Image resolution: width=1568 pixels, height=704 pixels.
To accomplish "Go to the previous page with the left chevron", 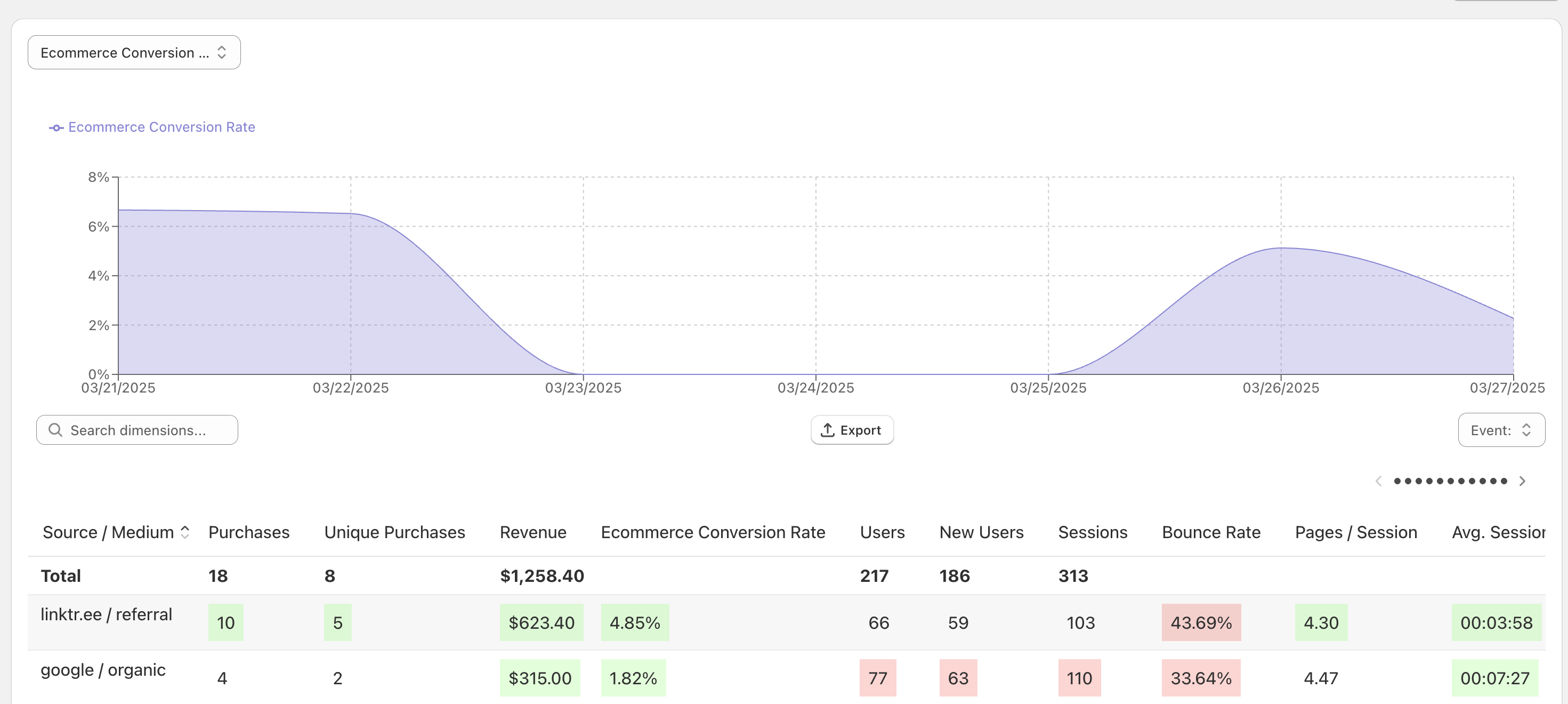I will (x=1379, y=481).
